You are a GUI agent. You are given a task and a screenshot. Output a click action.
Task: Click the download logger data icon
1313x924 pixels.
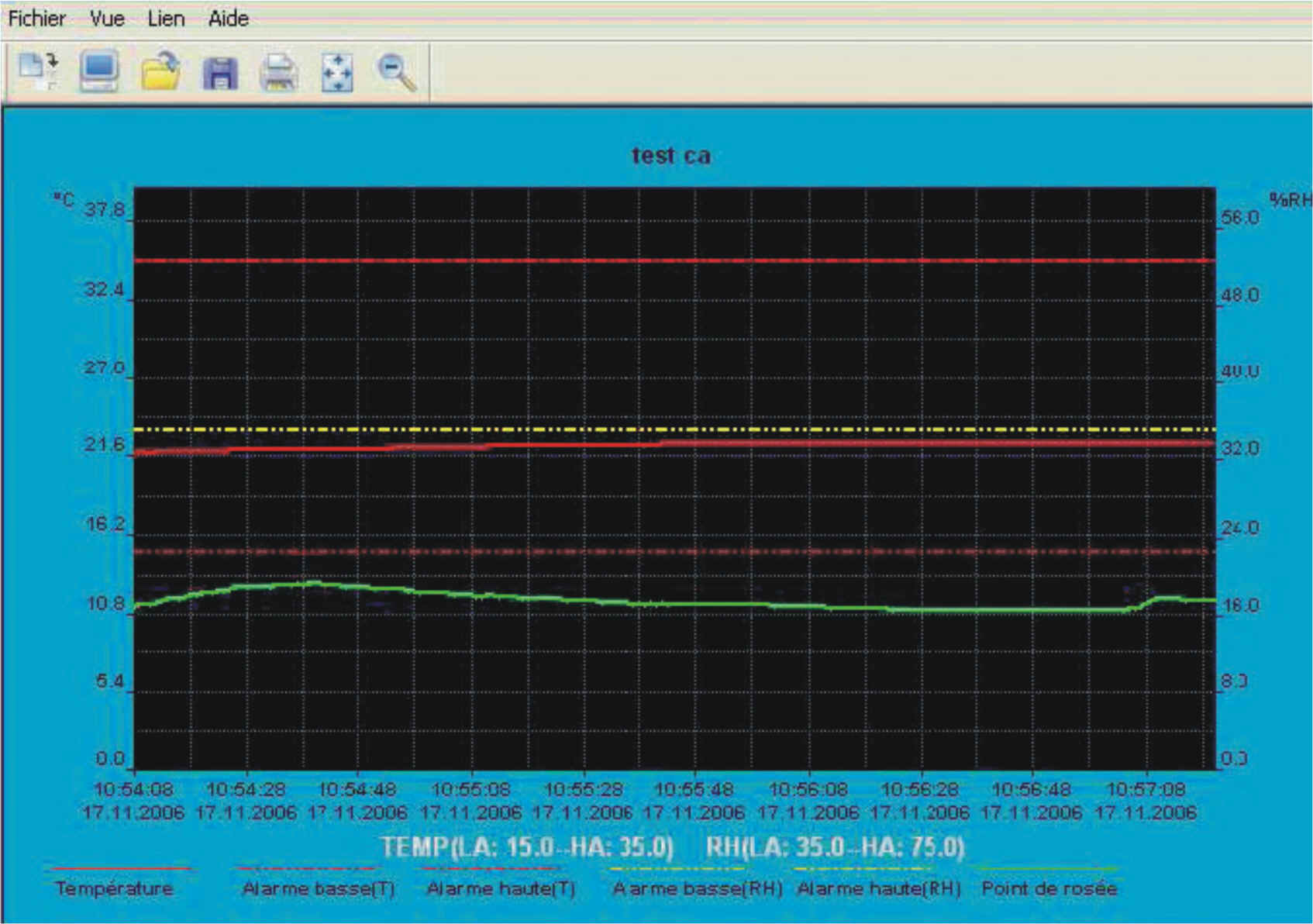click(38, 71)
